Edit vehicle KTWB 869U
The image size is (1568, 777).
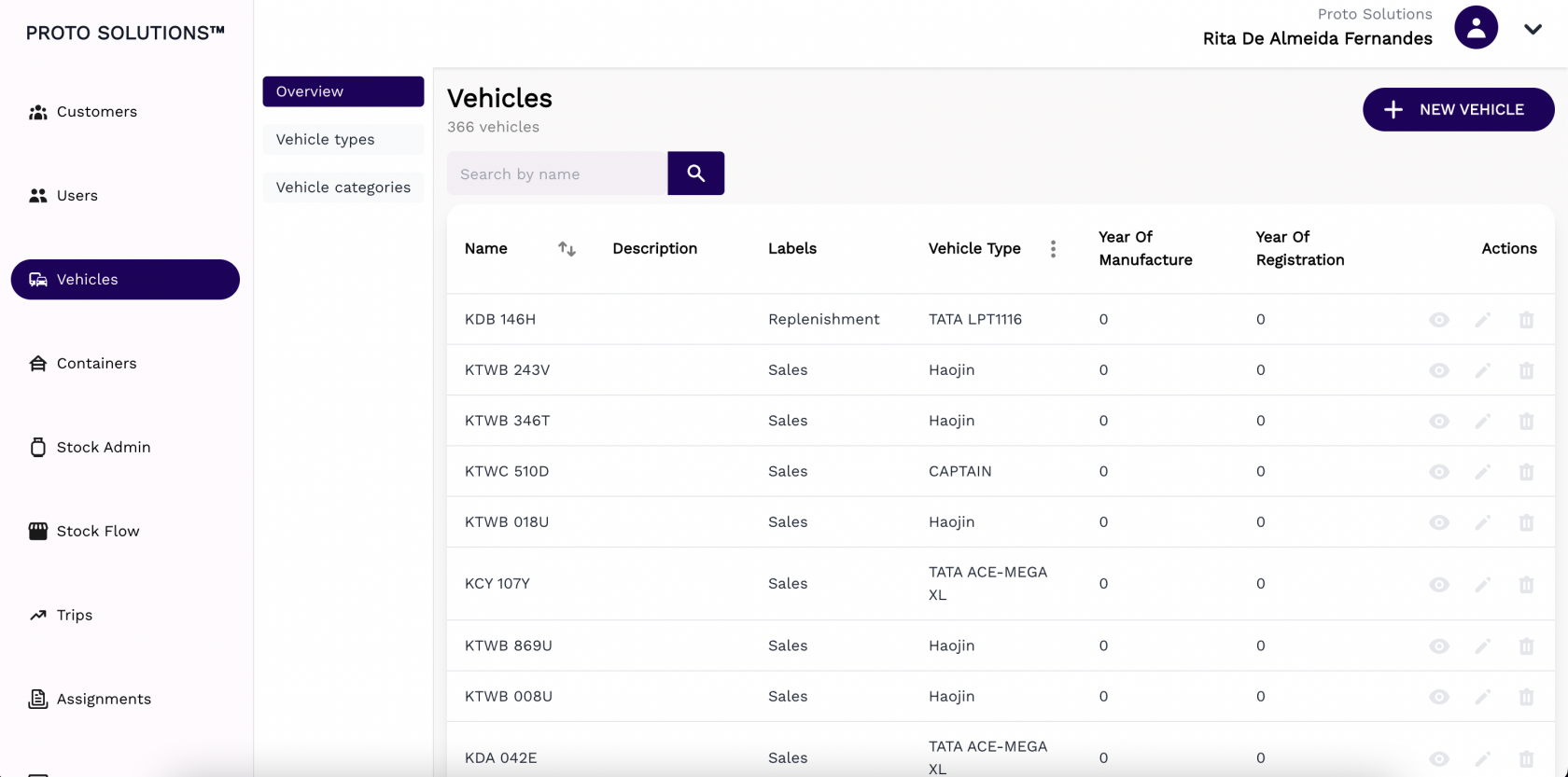coord(1482,645)
